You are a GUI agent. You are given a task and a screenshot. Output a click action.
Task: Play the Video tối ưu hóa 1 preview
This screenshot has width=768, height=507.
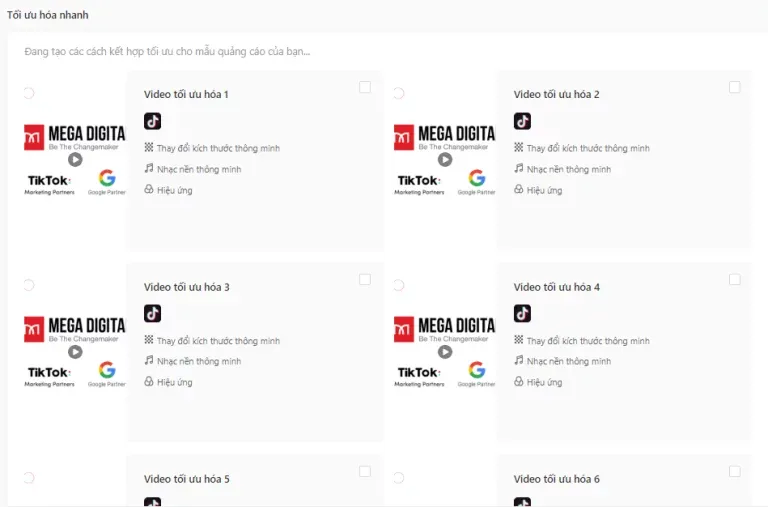pos(75,159)
